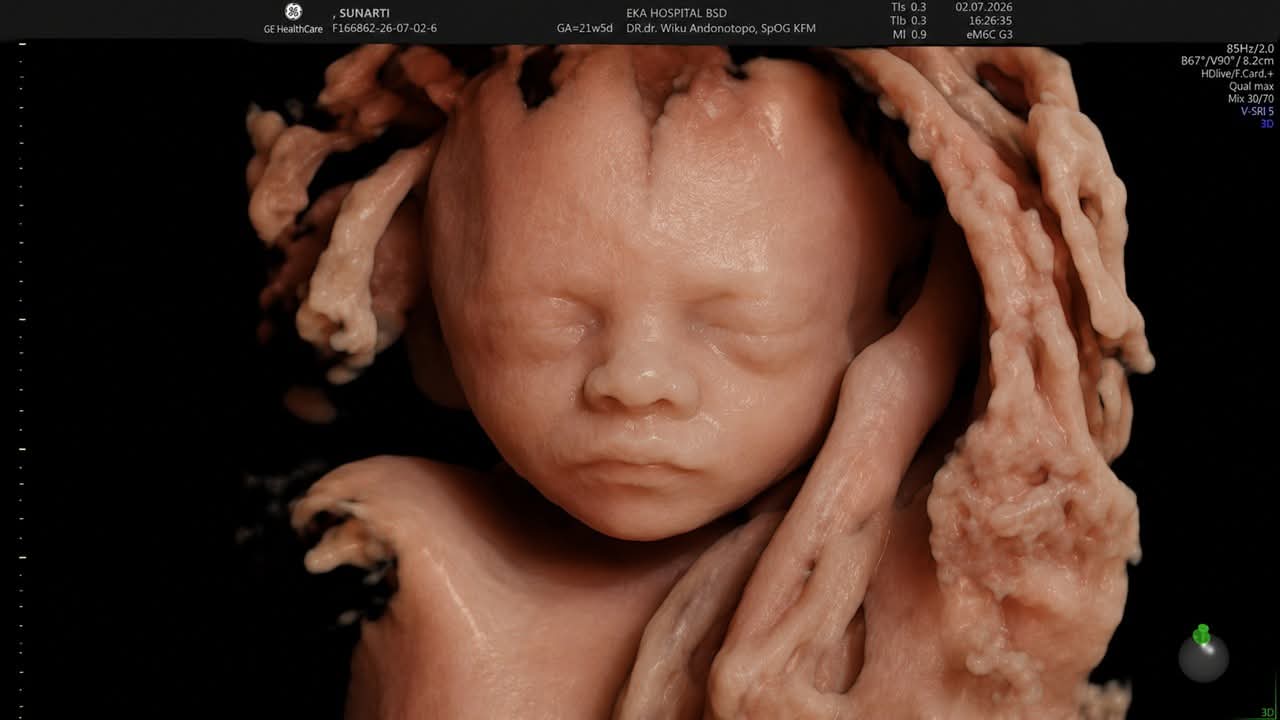Click the B67°/V90°/8.2cm angle readout

coord(1227,61)
